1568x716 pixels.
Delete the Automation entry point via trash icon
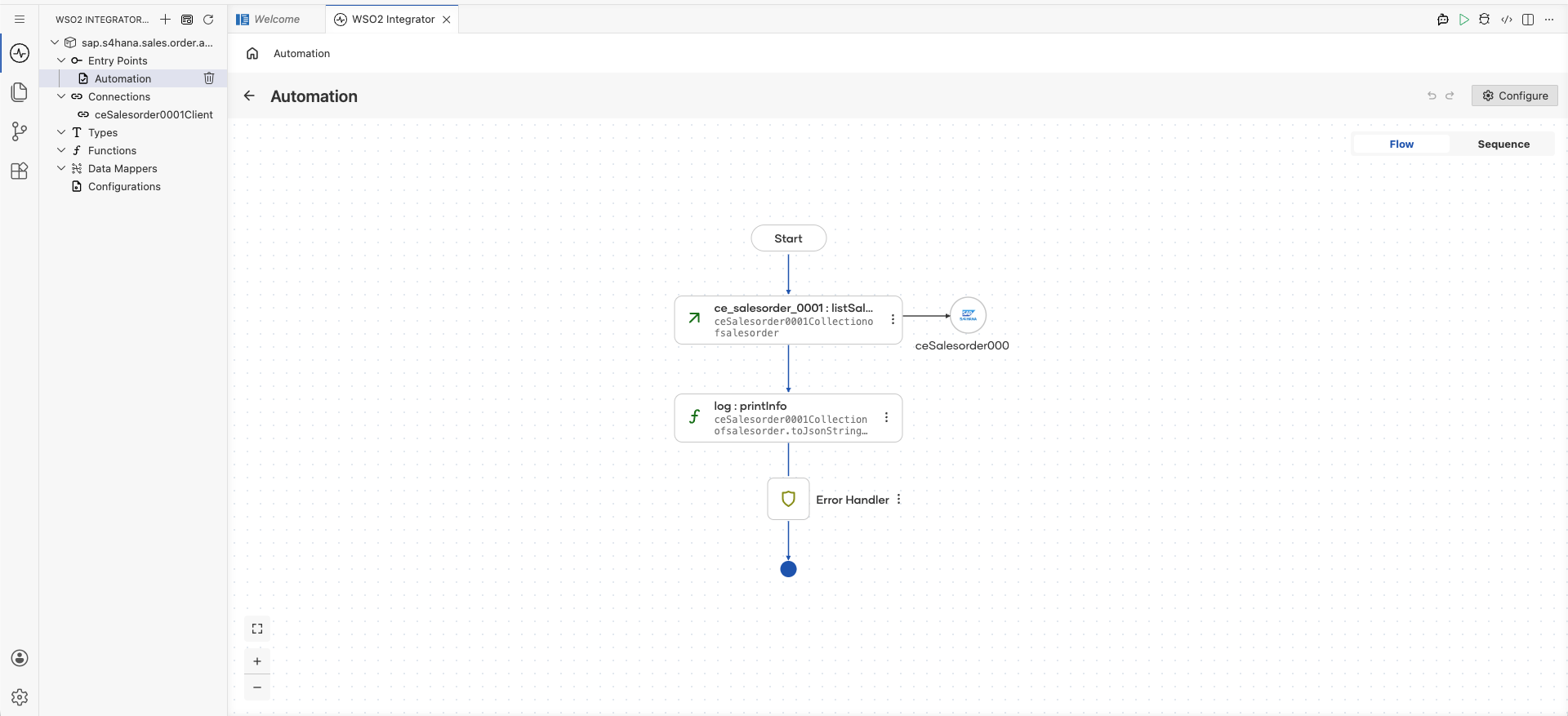(209, 78)
